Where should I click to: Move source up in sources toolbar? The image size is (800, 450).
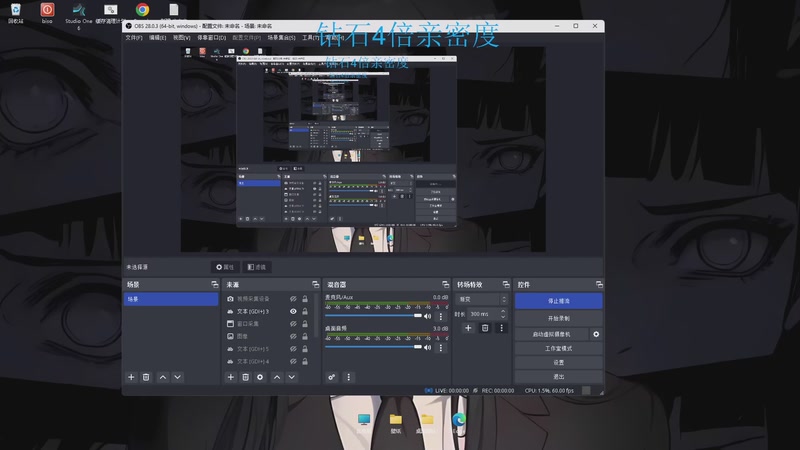click(277, 377)
